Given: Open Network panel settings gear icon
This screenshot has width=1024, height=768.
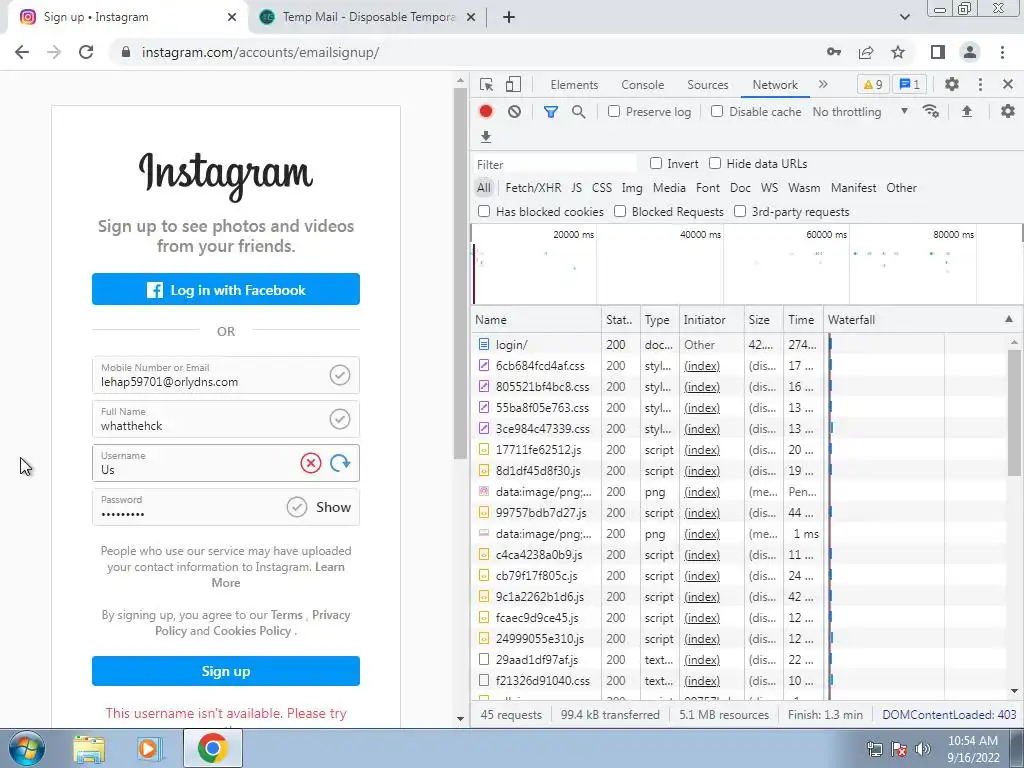Looking at the screenshot, I should click(x=1008, y=112).
